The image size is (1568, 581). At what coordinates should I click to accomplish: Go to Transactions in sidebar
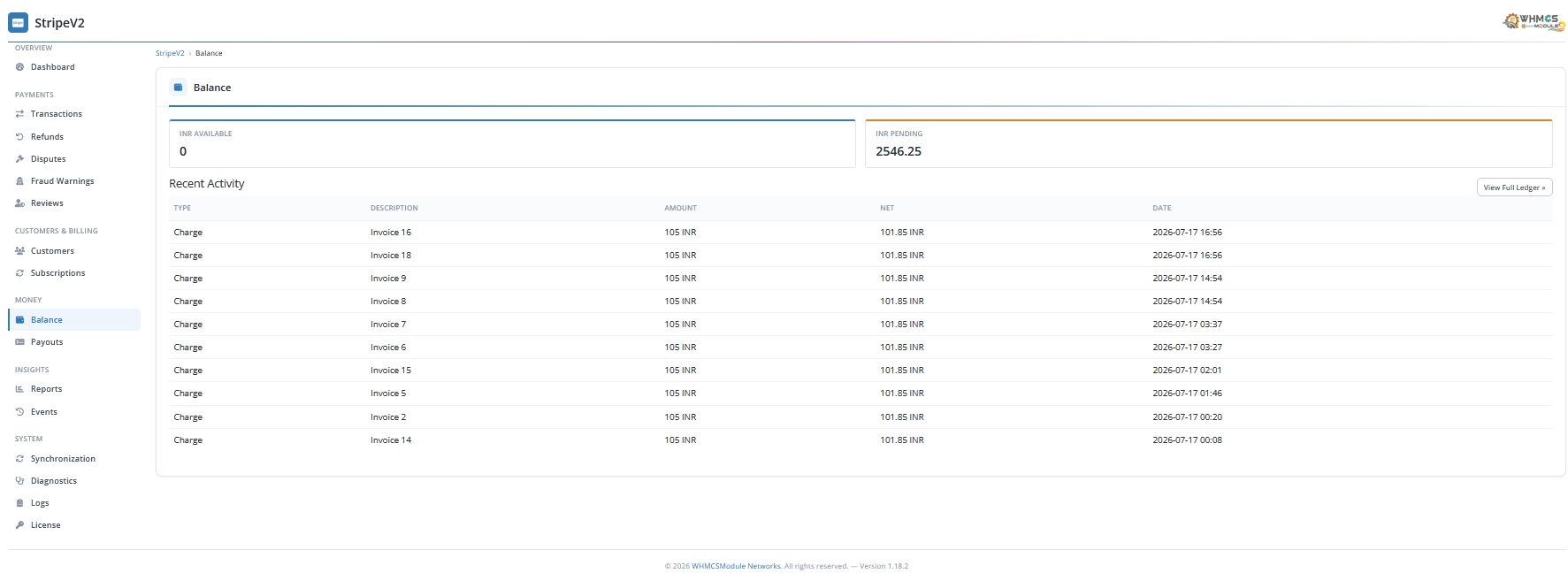74,114
